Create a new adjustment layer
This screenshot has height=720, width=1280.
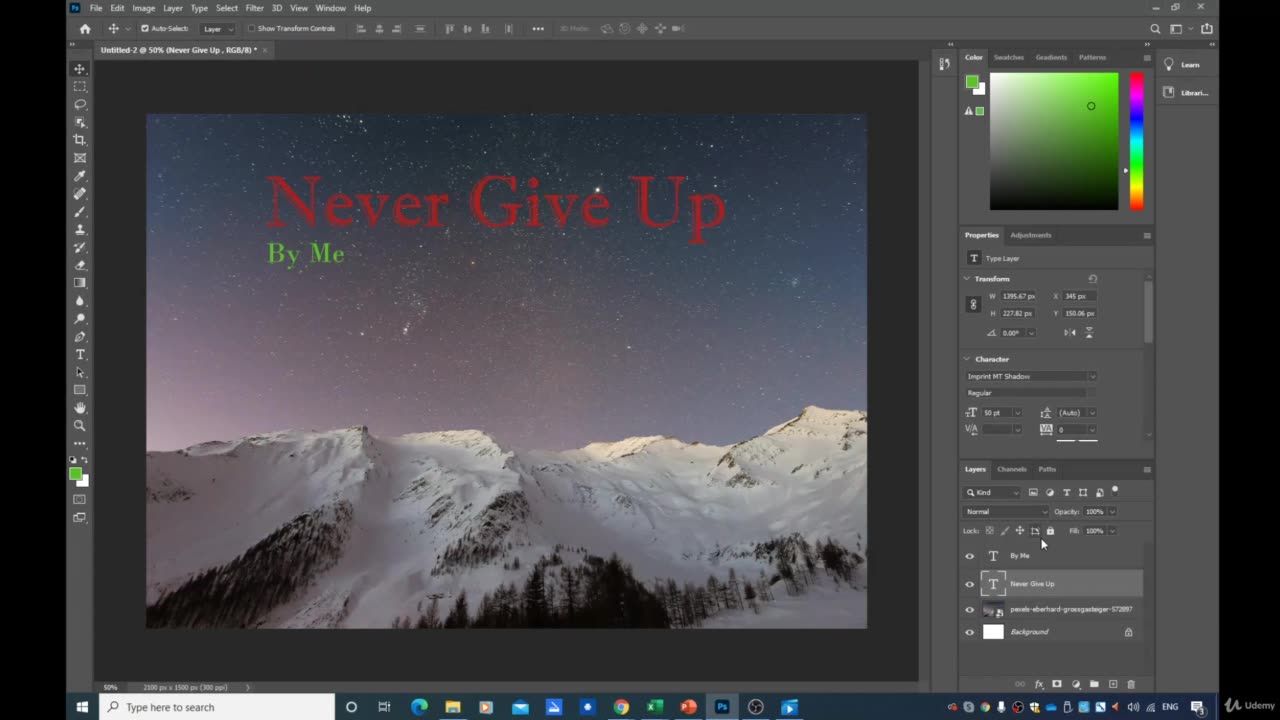tap(1076, 684)
